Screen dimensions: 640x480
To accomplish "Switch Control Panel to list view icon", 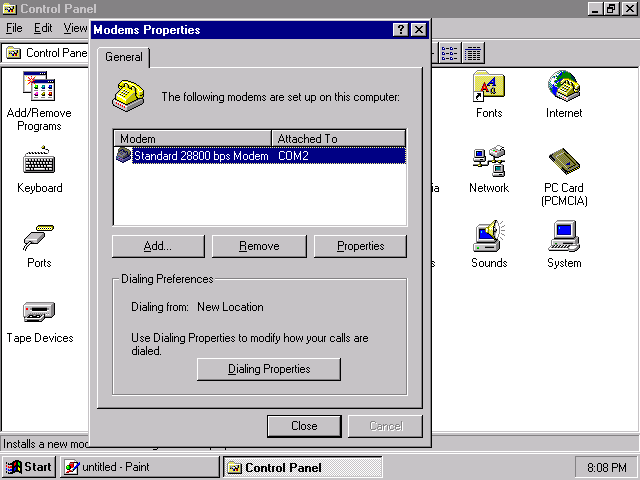I will click(x=449, y=53).
